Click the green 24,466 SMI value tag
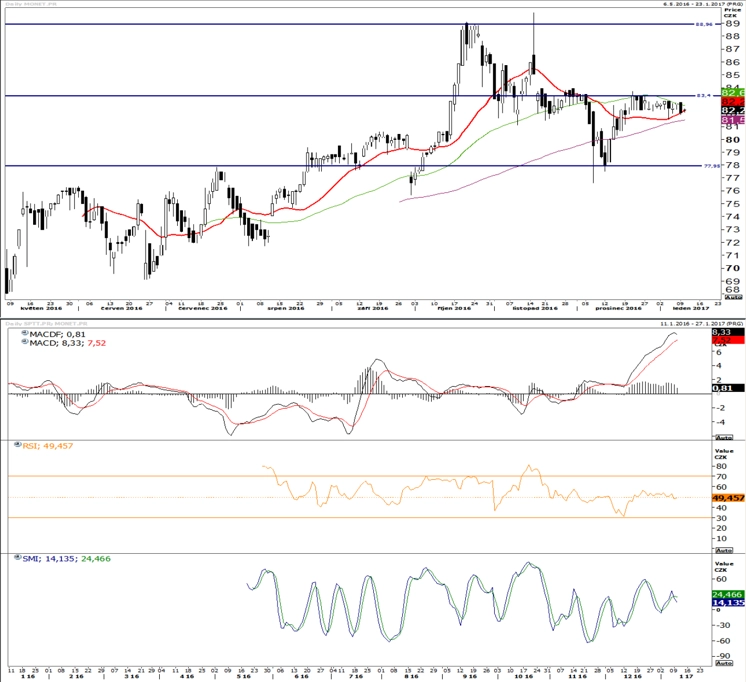This screenshot has width=746, height=682. click(x=728, y=594)
